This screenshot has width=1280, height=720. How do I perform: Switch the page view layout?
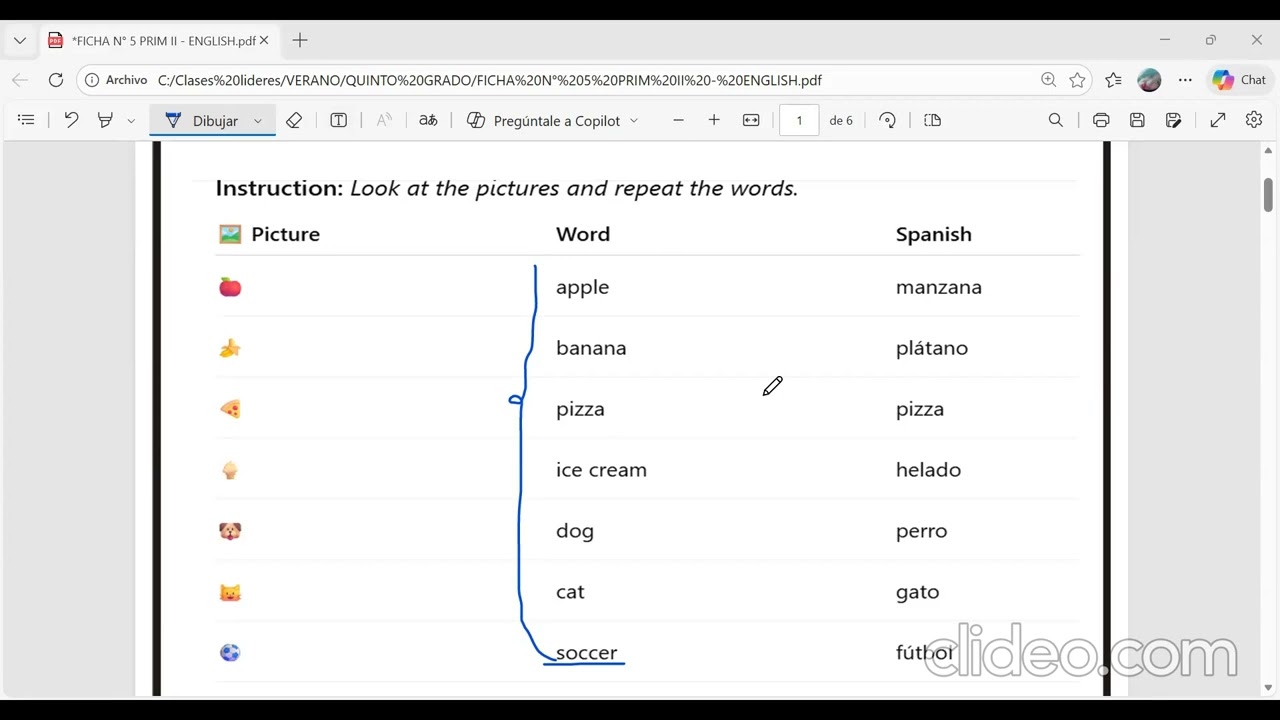pos(933,120)
